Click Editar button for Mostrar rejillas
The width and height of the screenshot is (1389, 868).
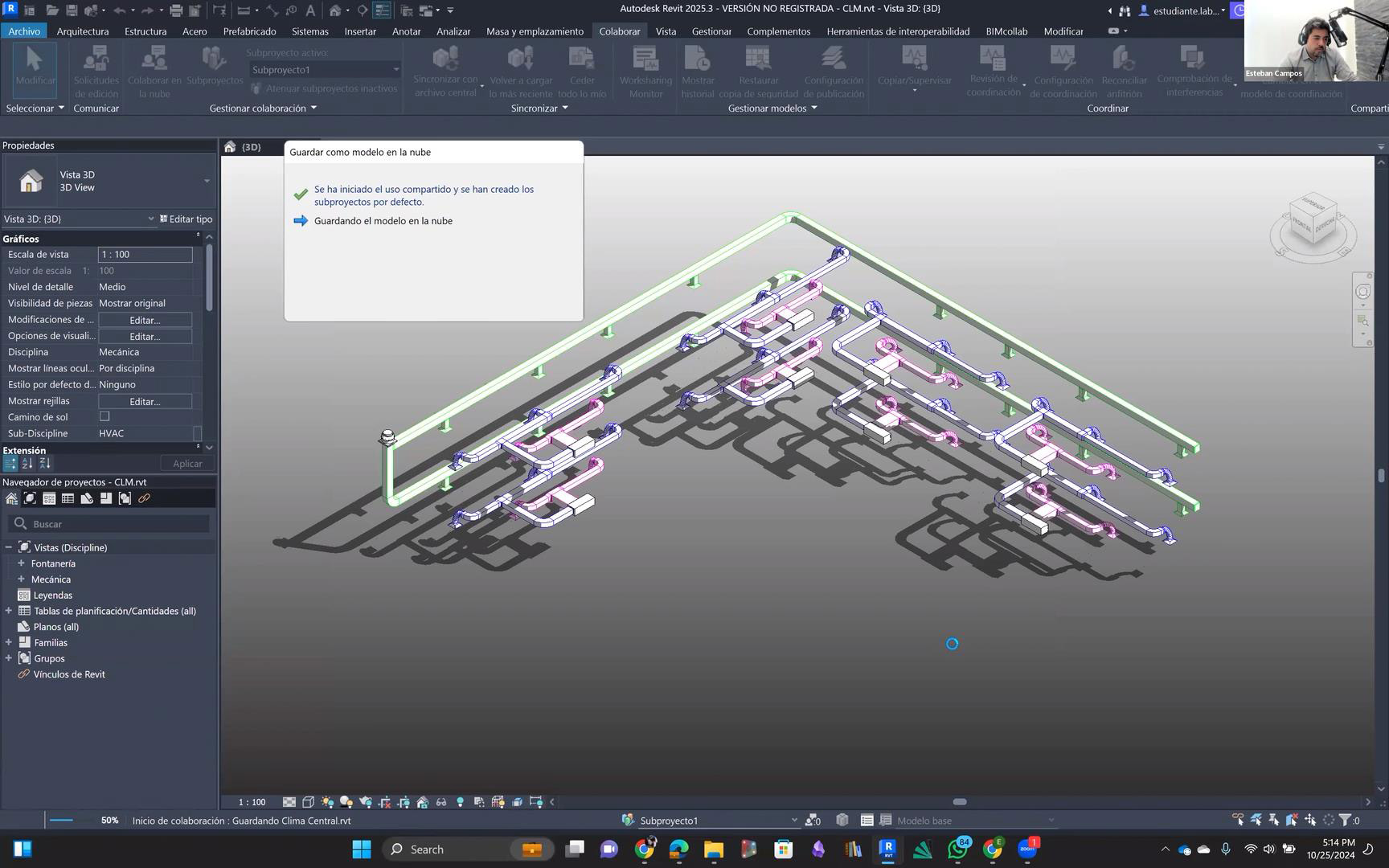[145, 401]
